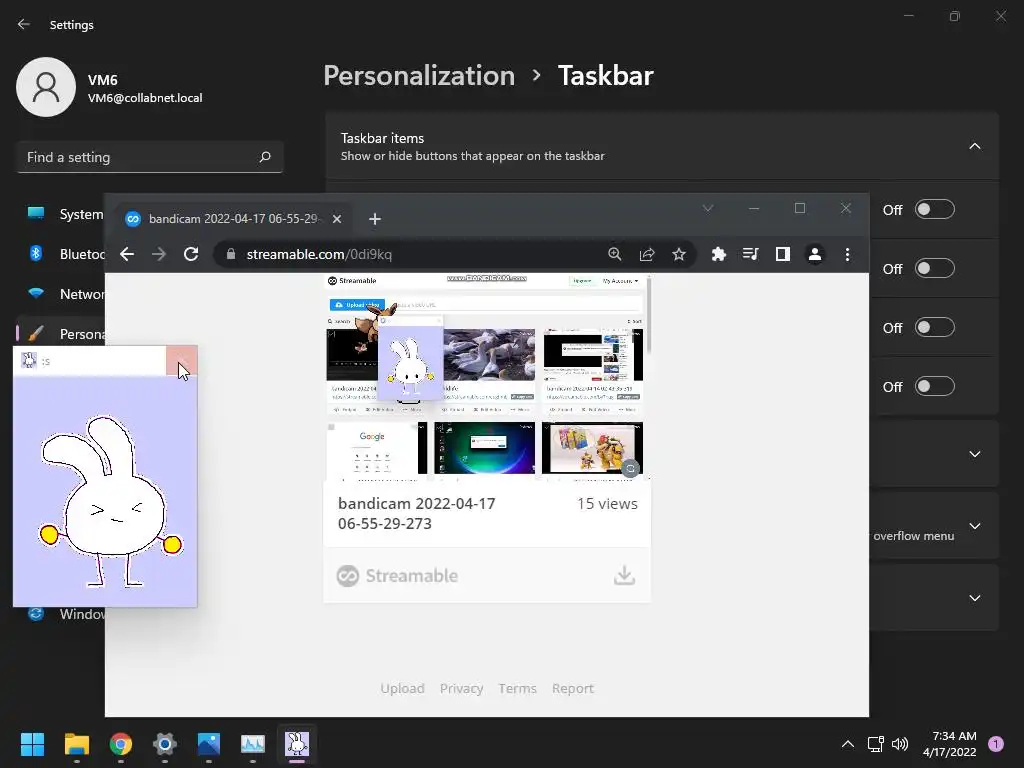
Task: Close the bandicam Chrome tab
Action: tap(337, 219)
